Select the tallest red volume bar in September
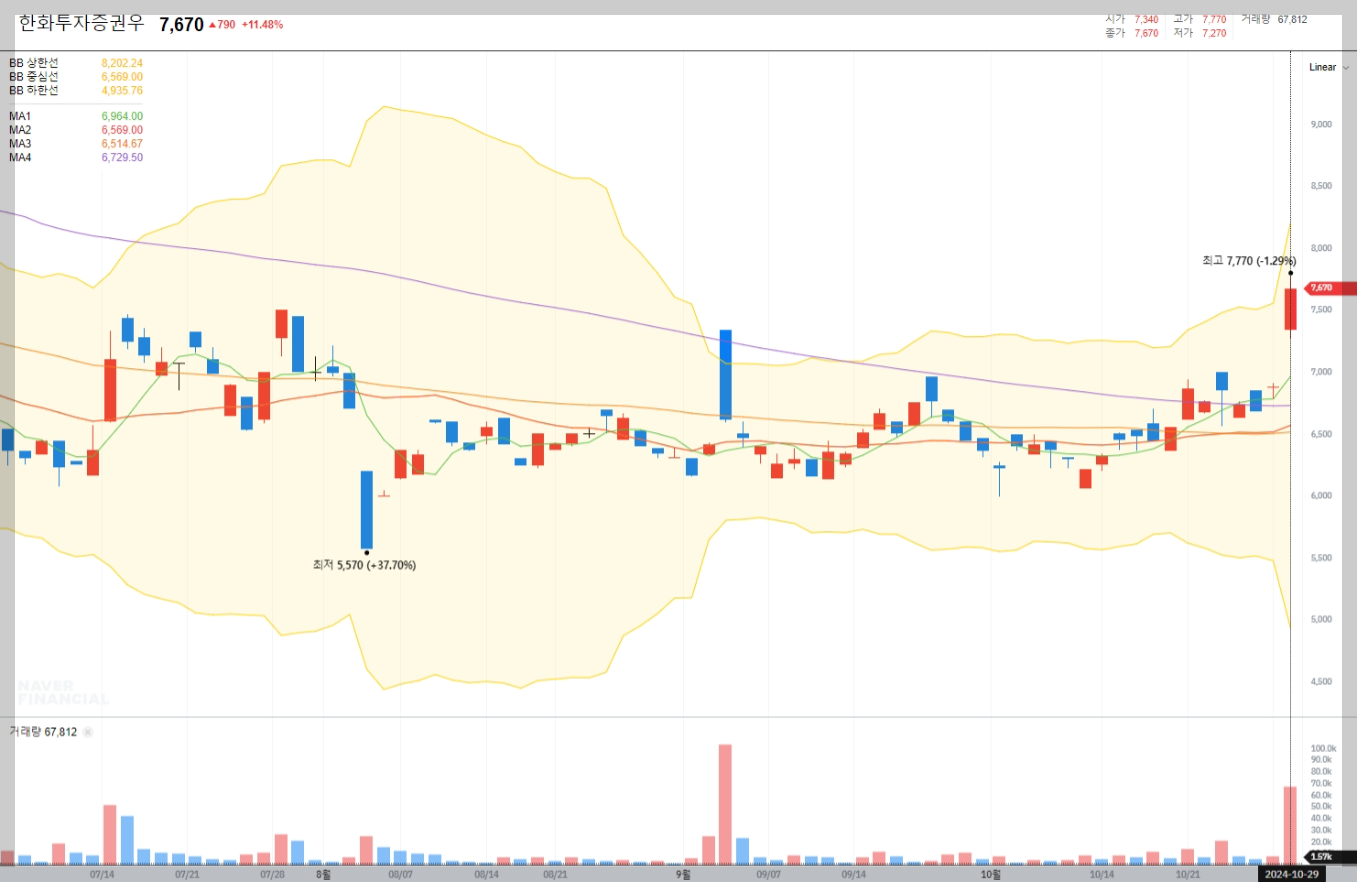 [x=725, y=804]
